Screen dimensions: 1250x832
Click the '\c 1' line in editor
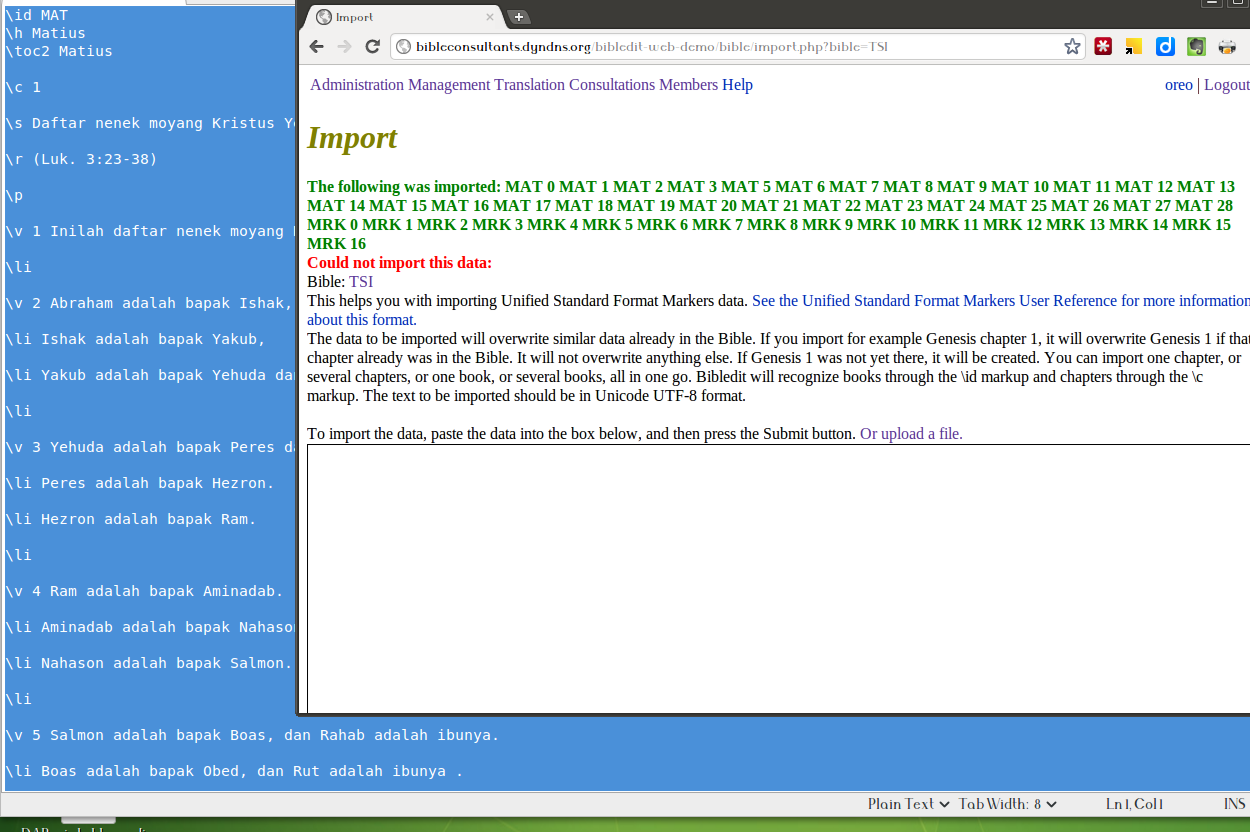click(x=23, y=87)
